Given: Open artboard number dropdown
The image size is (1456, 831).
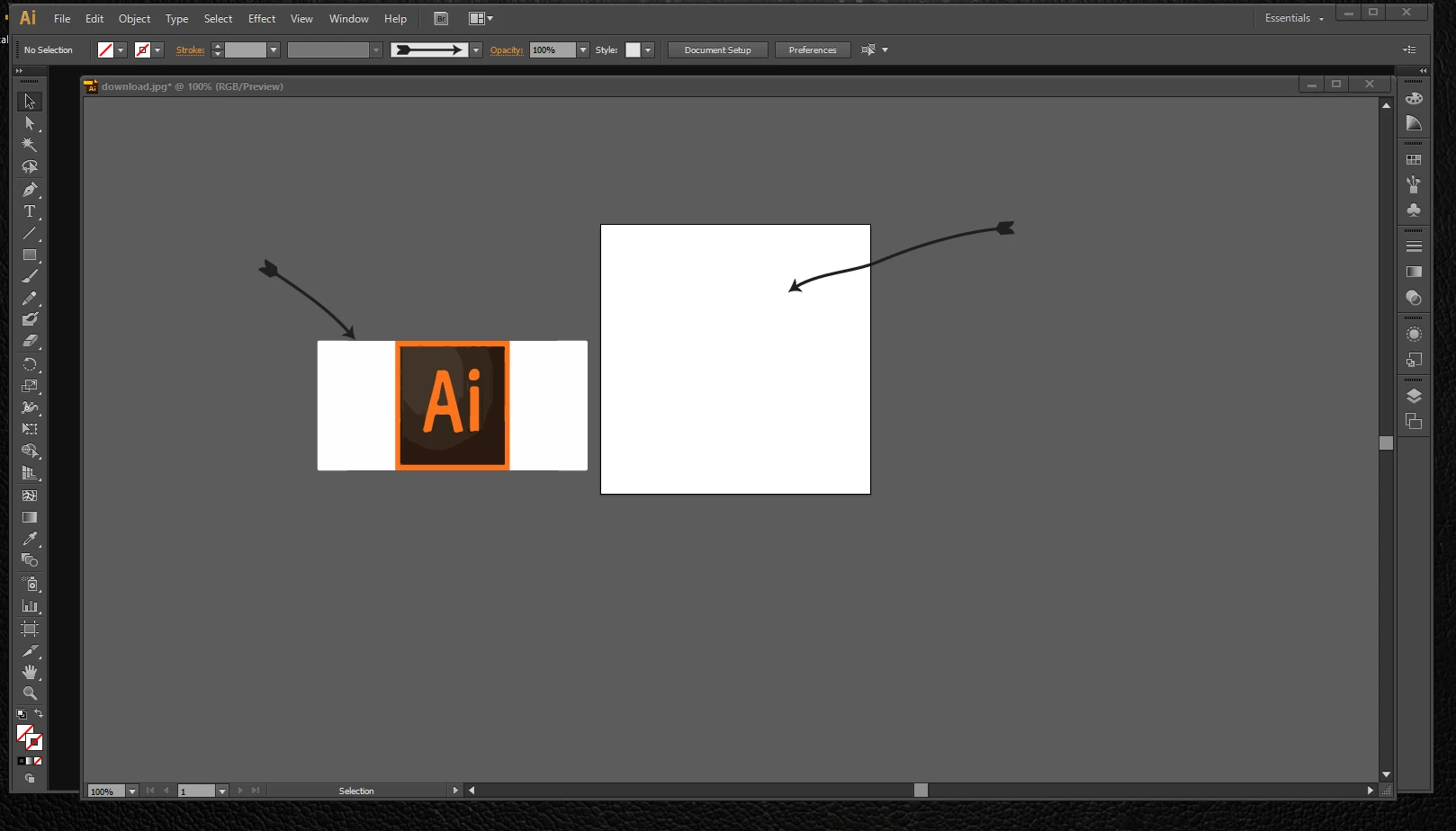Looking at the screenshot, I should tap(222, 791).
